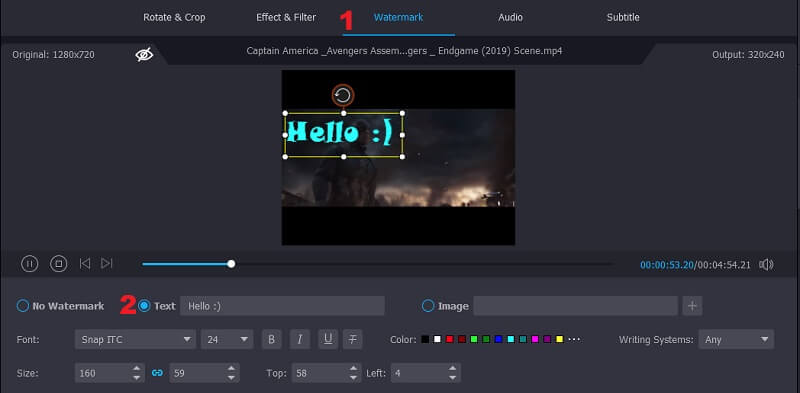Decrease the Top position value
Screen dimensions: 800x393
pos(353,378)
